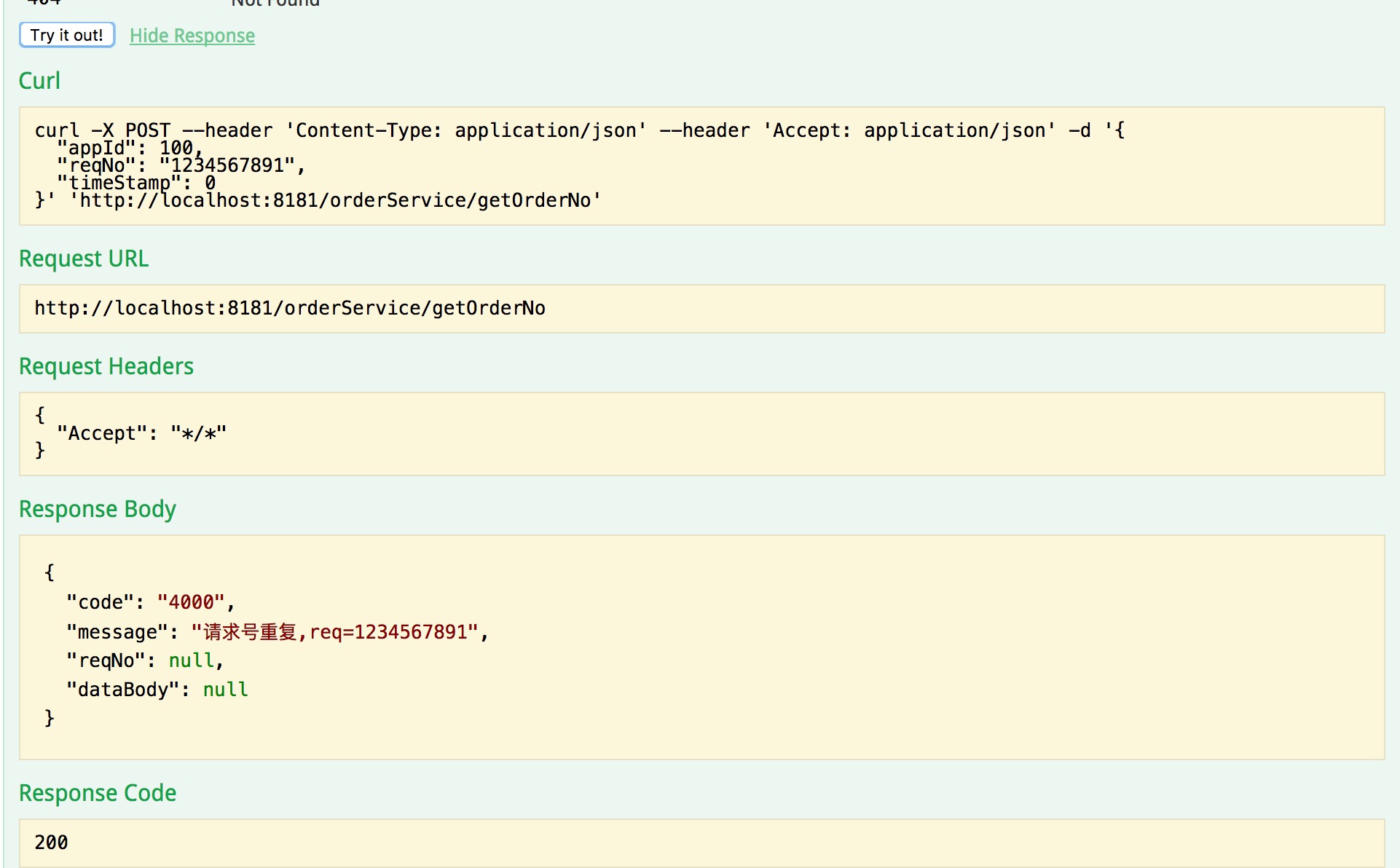The width and height of the screenshot is (1400, 868).
Task: Click the message value with req=1234567891
Action: (x=335, y=631)
